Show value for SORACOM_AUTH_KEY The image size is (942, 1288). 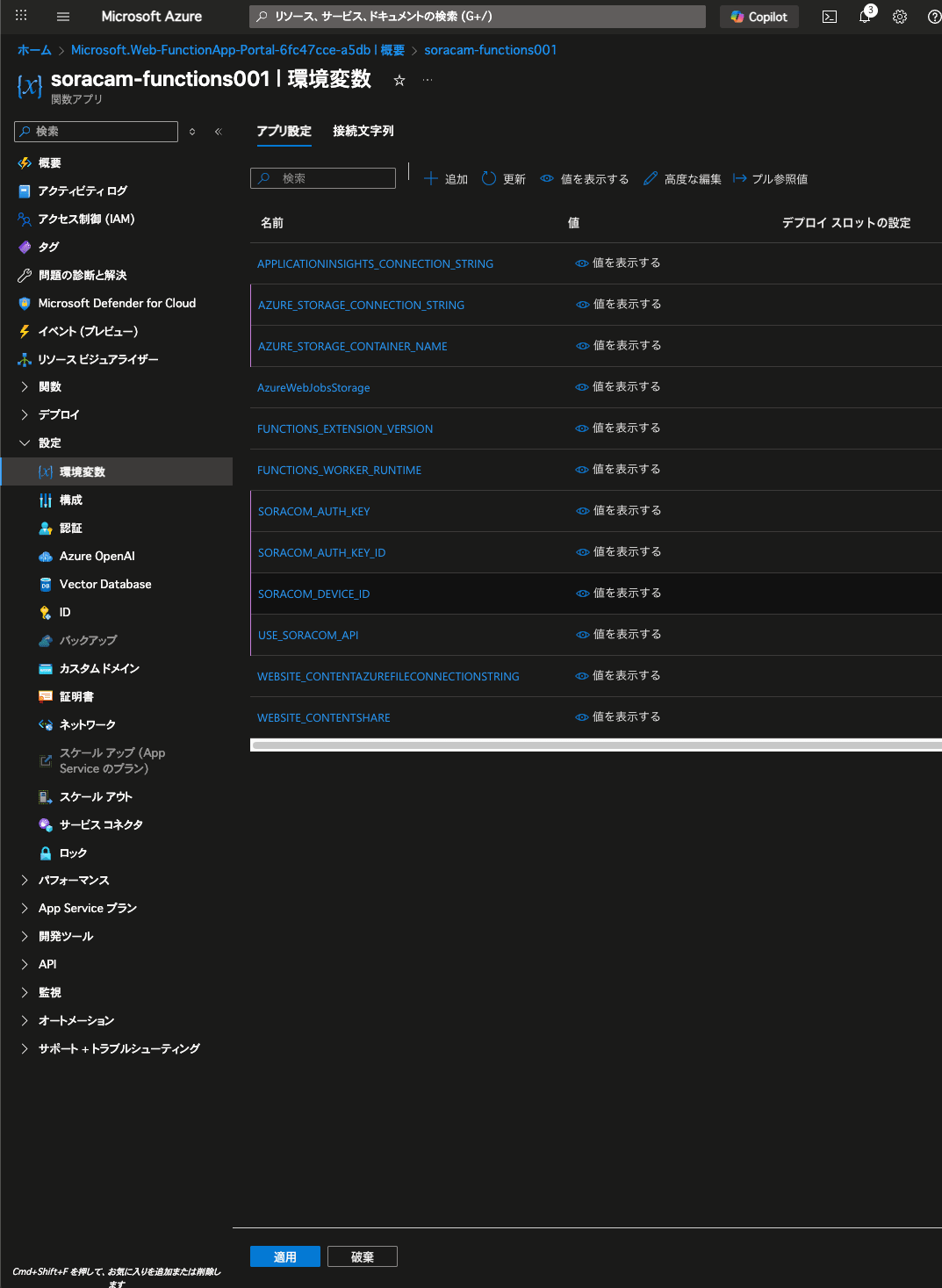(x=619, y=511)
